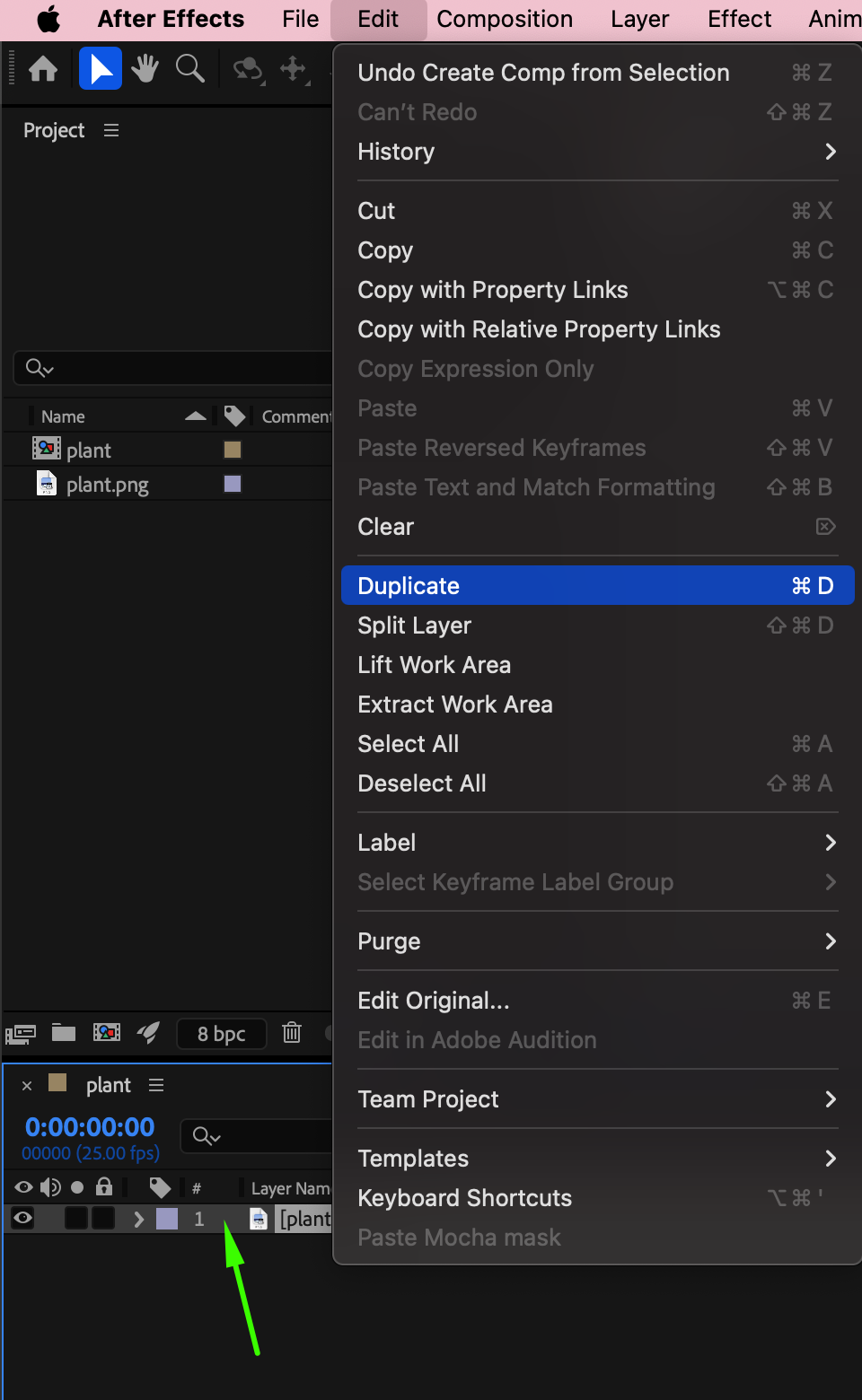Expand layer 1 properties triangle
This screenshot has height=1400, width=862.
point(138,1219)
